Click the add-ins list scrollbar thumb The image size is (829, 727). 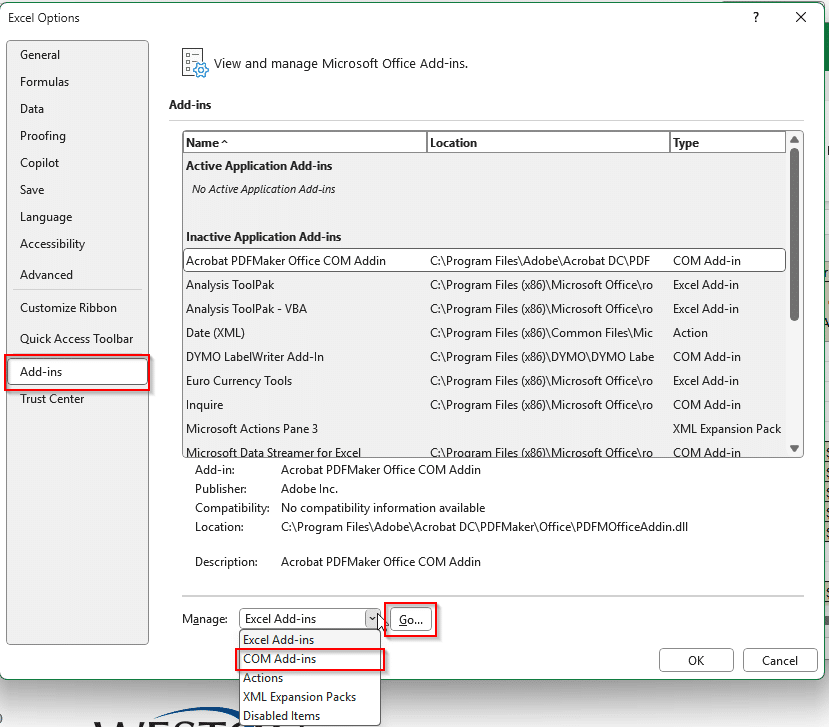pos(794,235)
